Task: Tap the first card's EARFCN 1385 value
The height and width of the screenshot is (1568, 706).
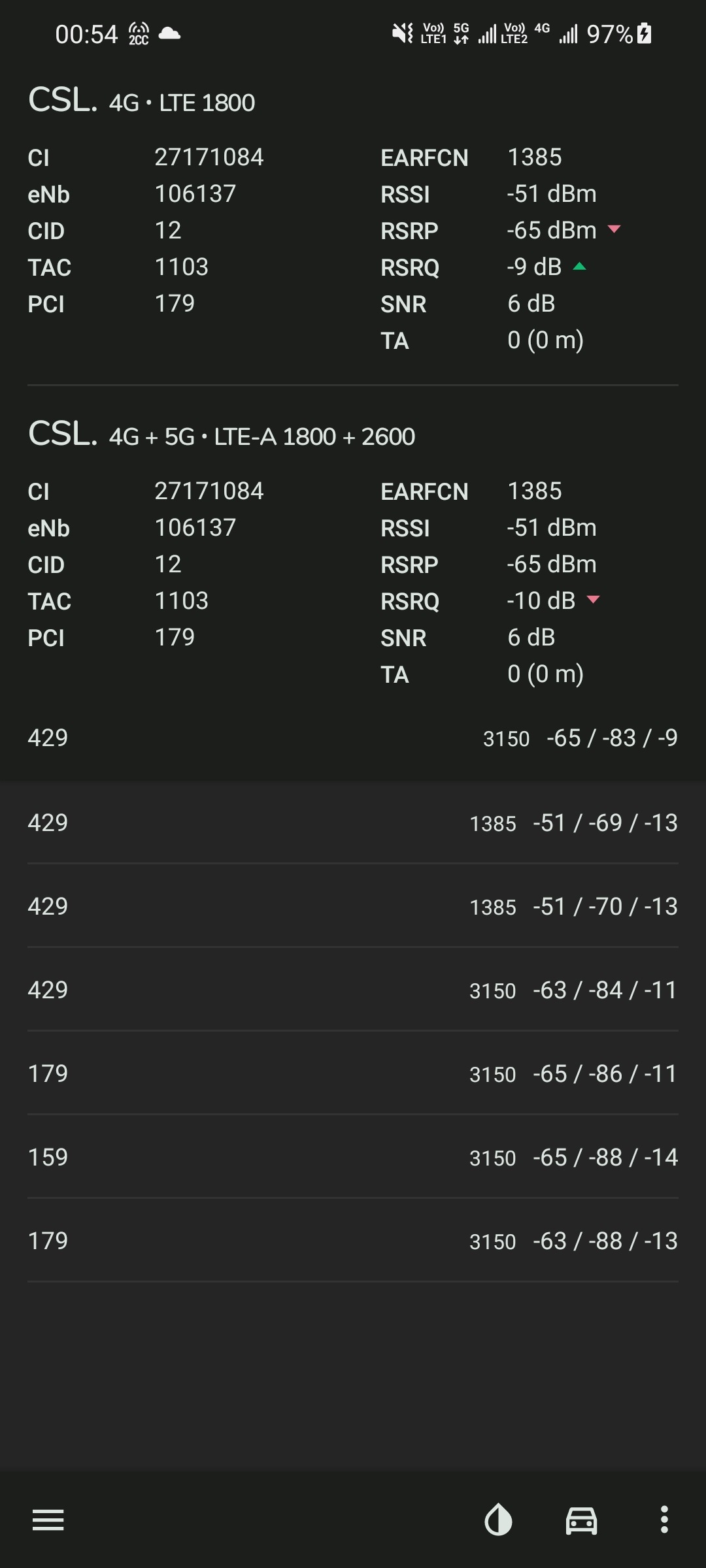Action: coord(535,157)
